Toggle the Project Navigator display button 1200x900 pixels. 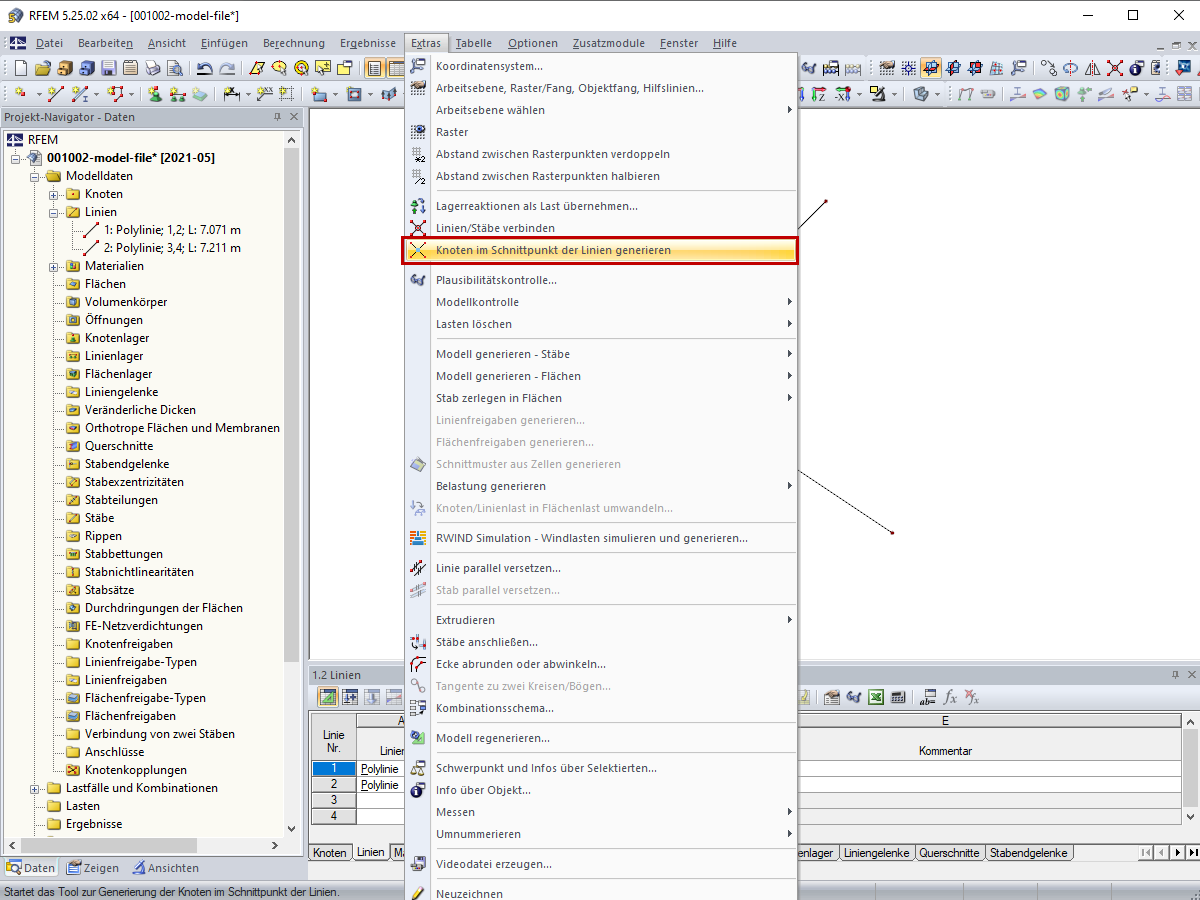click(x=375, y=68)
